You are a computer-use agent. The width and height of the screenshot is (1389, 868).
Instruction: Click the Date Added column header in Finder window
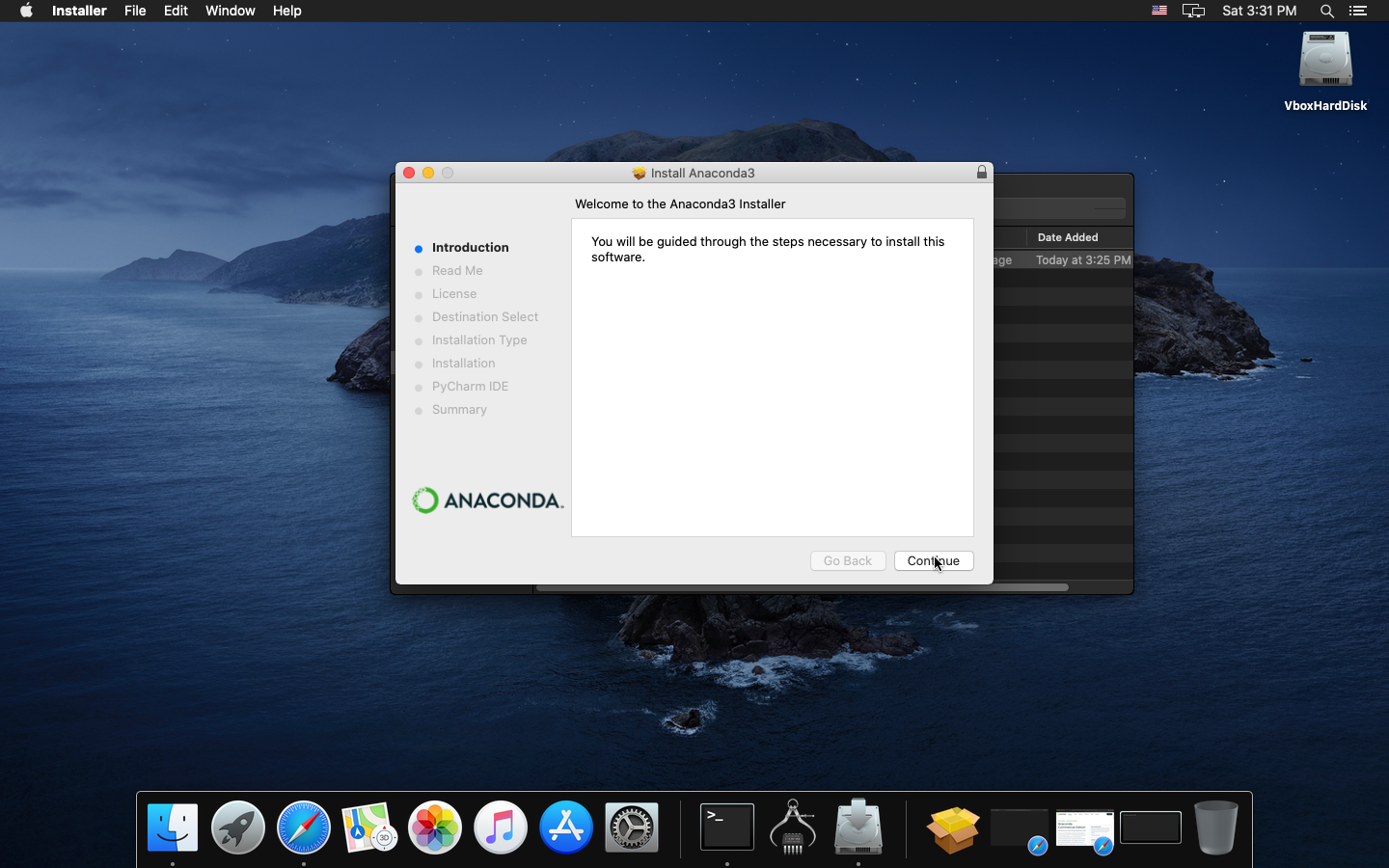coord(1068,237)
